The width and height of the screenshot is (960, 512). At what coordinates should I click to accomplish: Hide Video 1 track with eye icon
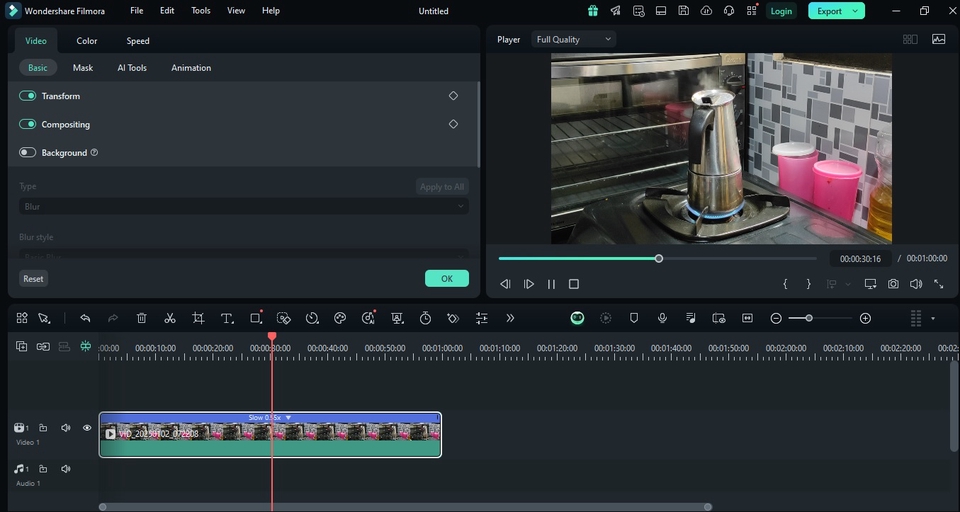(x=87, y=428)
